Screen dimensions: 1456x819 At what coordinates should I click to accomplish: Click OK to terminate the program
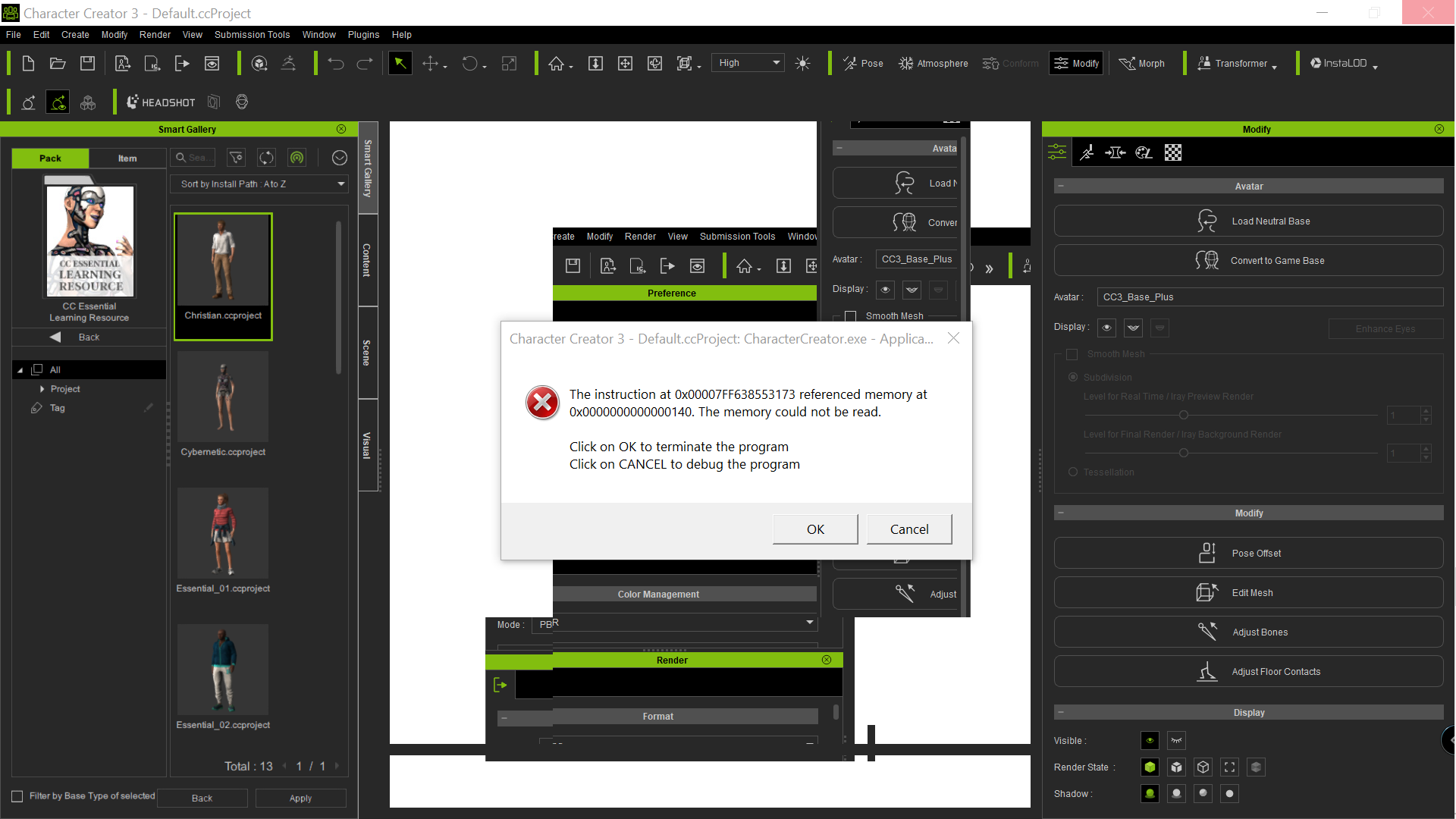[815, 529]
